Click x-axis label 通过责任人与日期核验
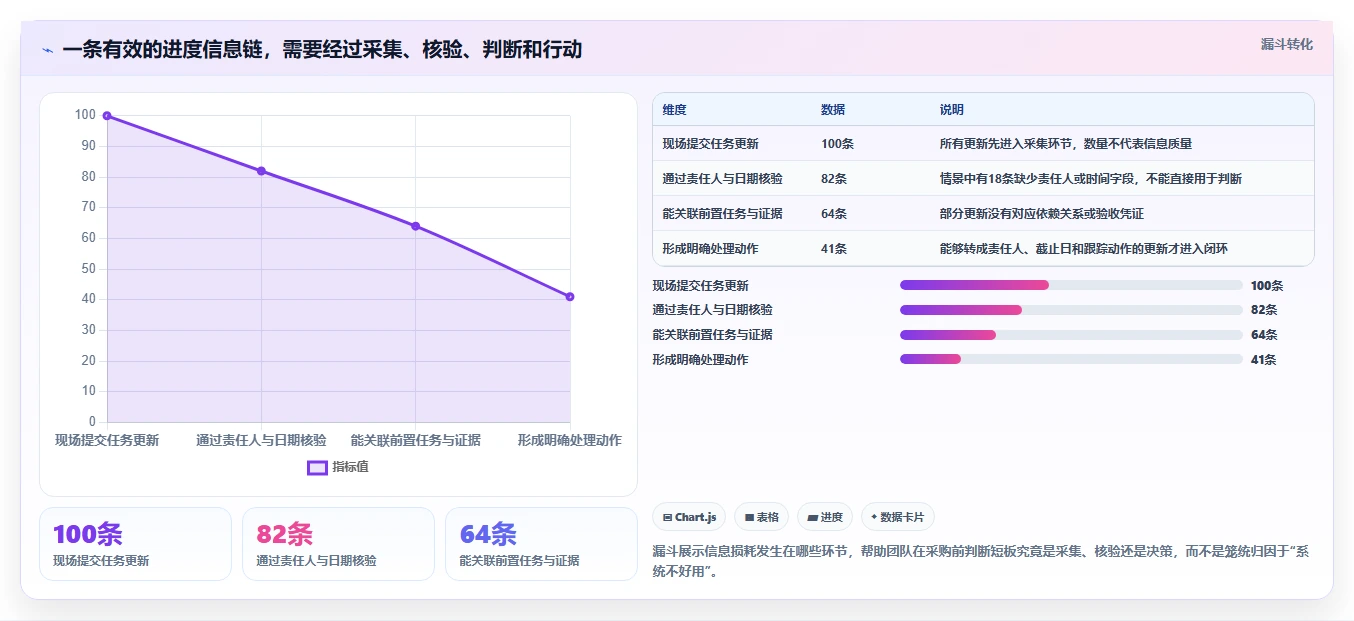The image size is (1354, 621). pyautogui.click(x=261, y=440)
